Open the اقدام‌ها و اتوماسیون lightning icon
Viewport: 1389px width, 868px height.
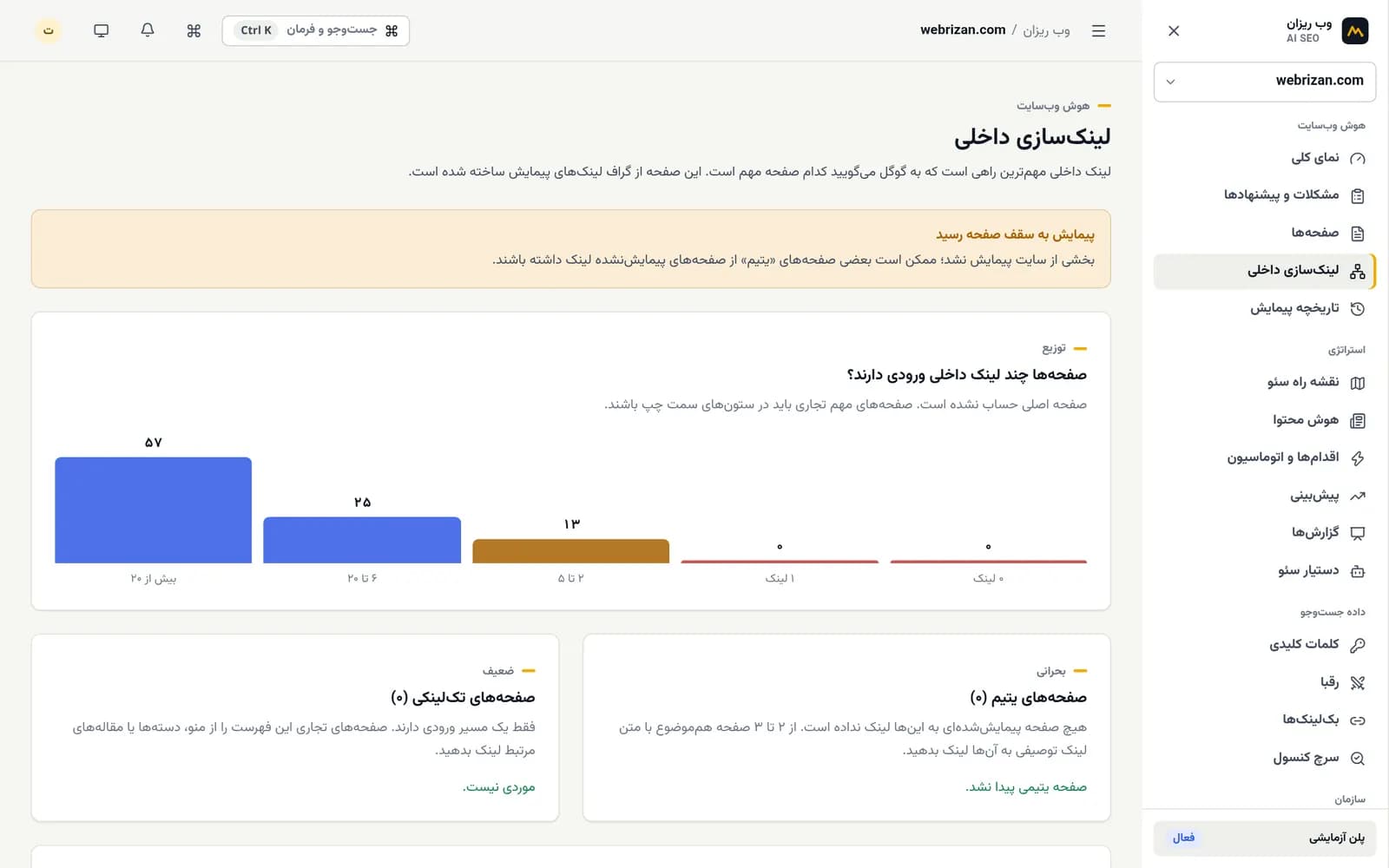pos(1358,457)
